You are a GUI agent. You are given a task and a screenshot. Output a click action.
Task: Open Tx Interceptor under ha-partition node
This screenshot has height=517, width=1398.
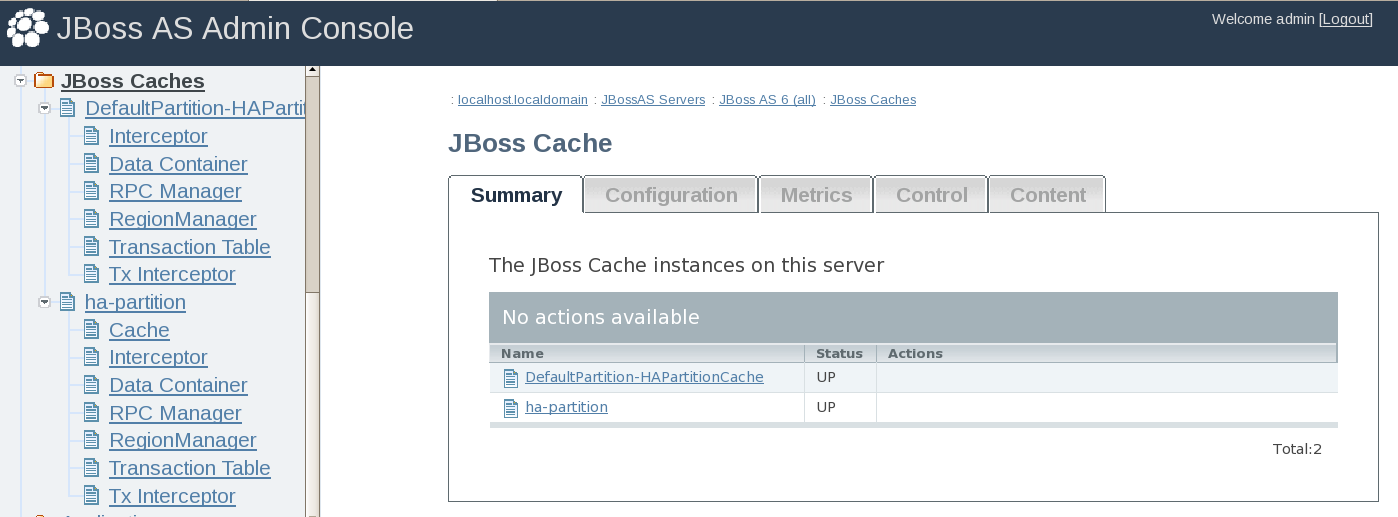click(x=172, y=495)
